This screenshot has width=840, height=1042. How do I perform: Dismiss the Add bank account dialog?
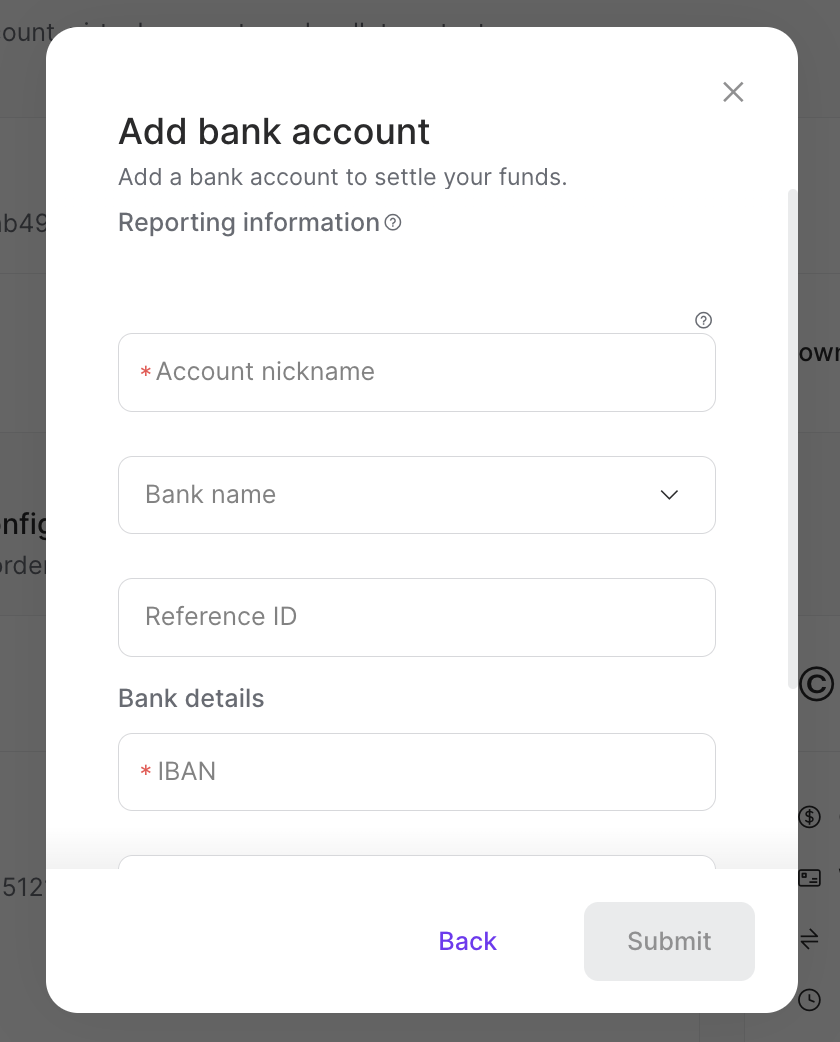pyautogui.click(x=733, y=92)
